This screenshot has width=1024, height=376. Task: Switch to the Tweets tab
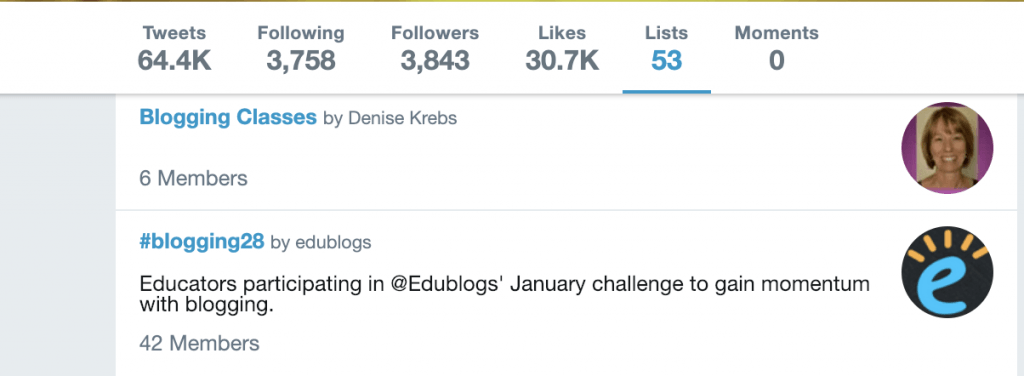click(174, 49)
